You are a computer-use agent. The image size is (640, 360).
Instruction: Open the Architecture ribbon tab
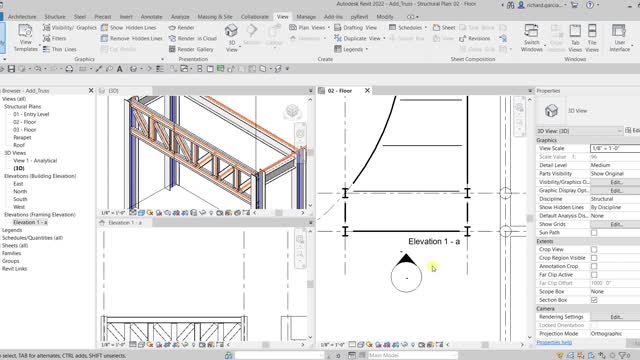point(22,17)
